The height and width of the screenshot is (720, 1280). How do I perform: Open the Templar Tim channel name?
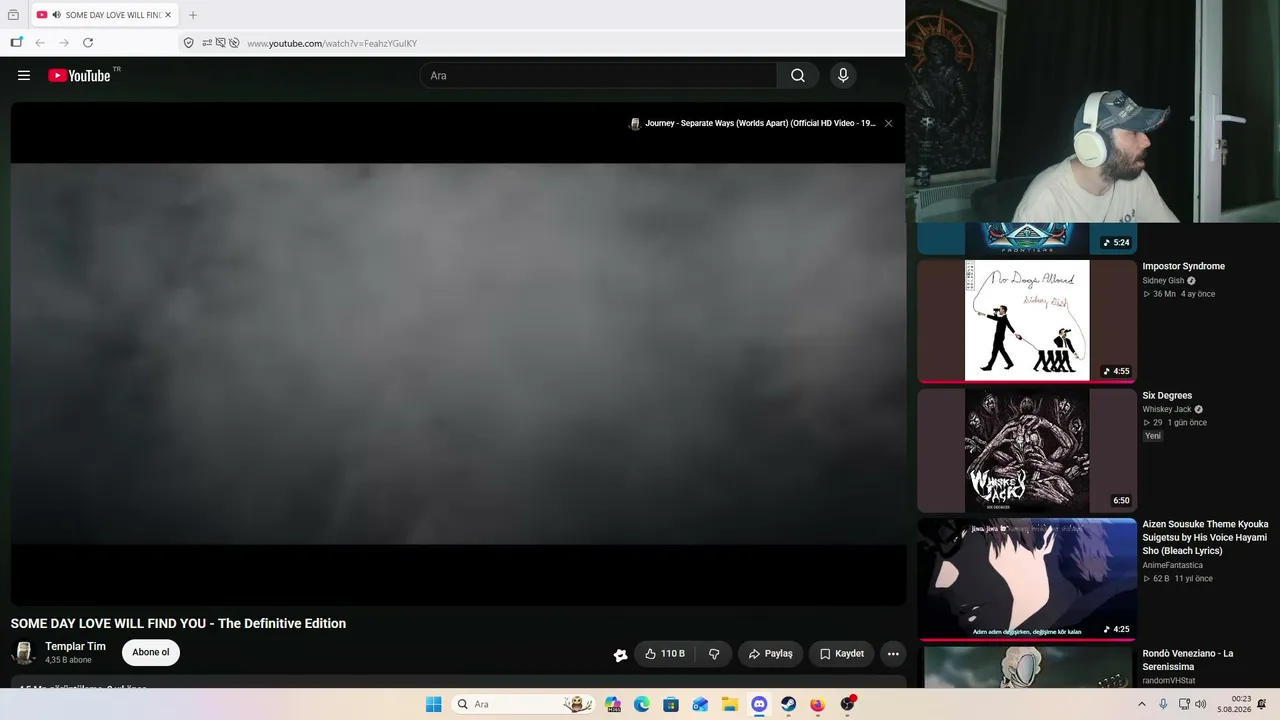click(75, 647)
